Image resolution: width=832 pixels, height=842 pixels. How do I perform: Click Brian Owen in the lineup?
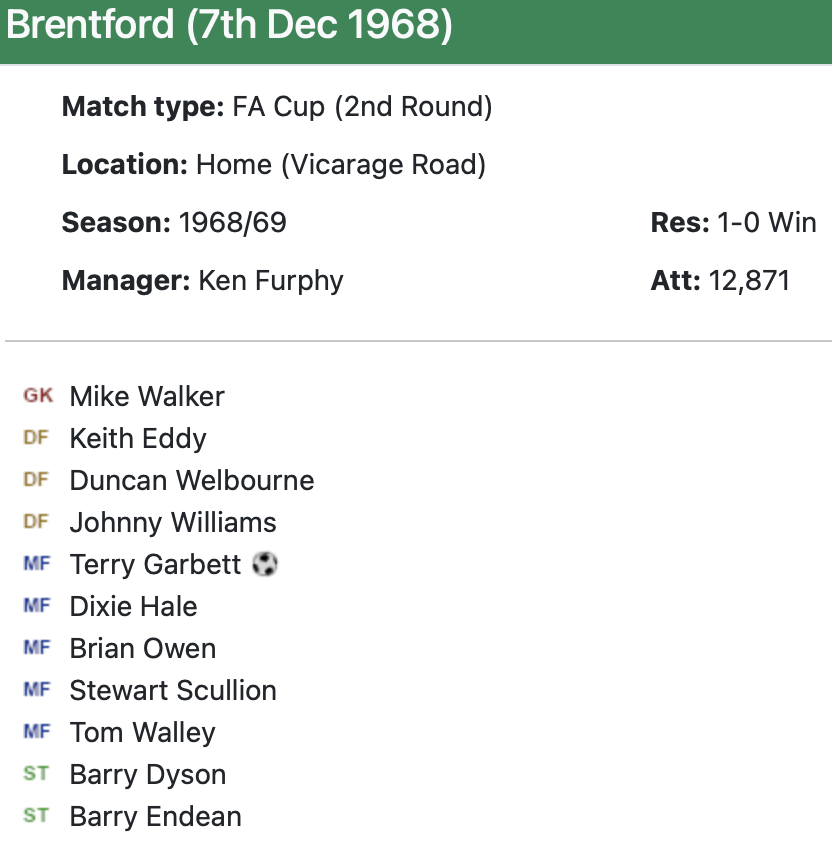143,648
